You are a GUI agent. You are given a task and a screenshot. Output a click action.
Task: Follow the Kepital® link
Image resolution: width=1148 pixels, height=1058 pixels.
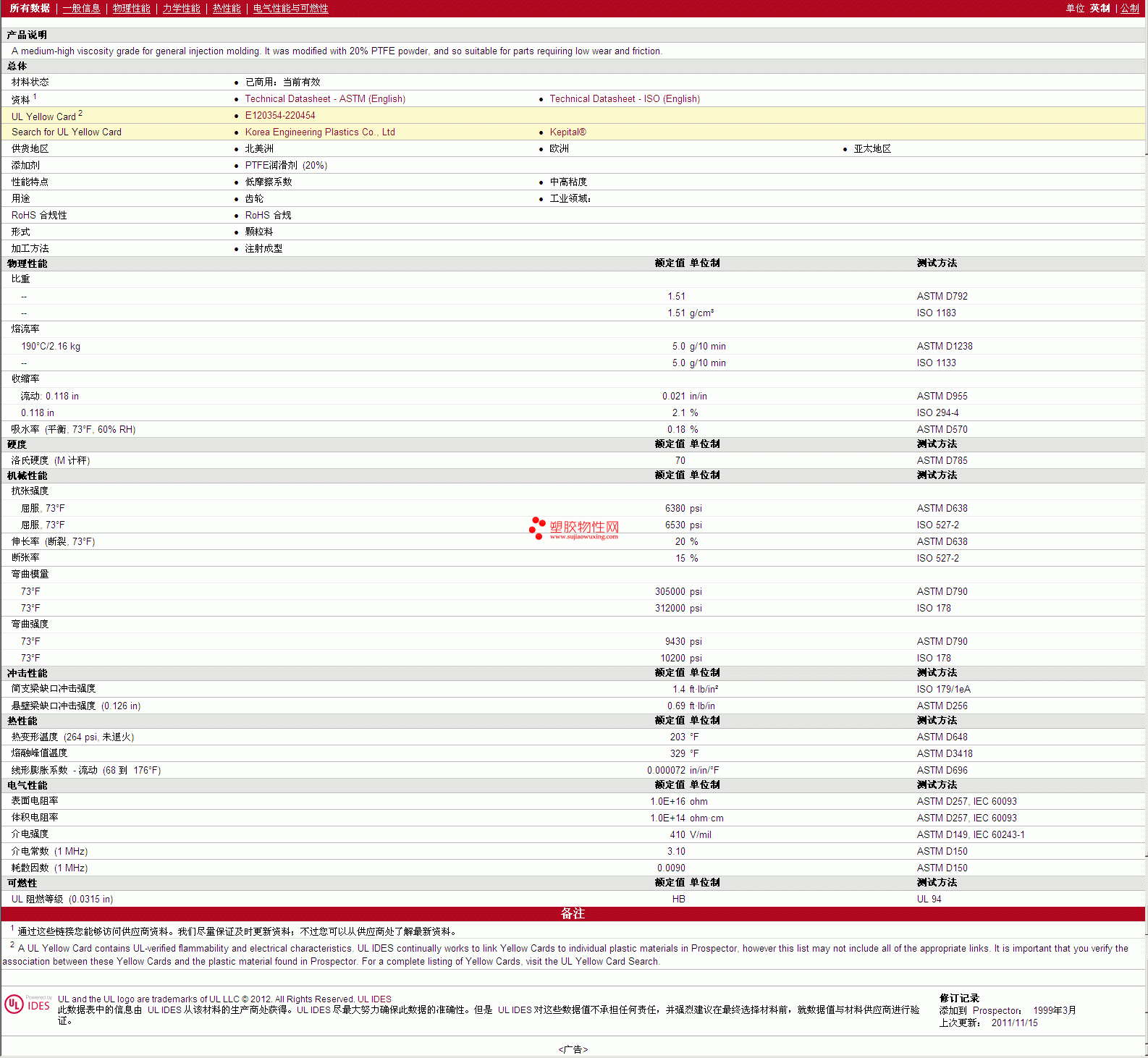coord(568,132)
